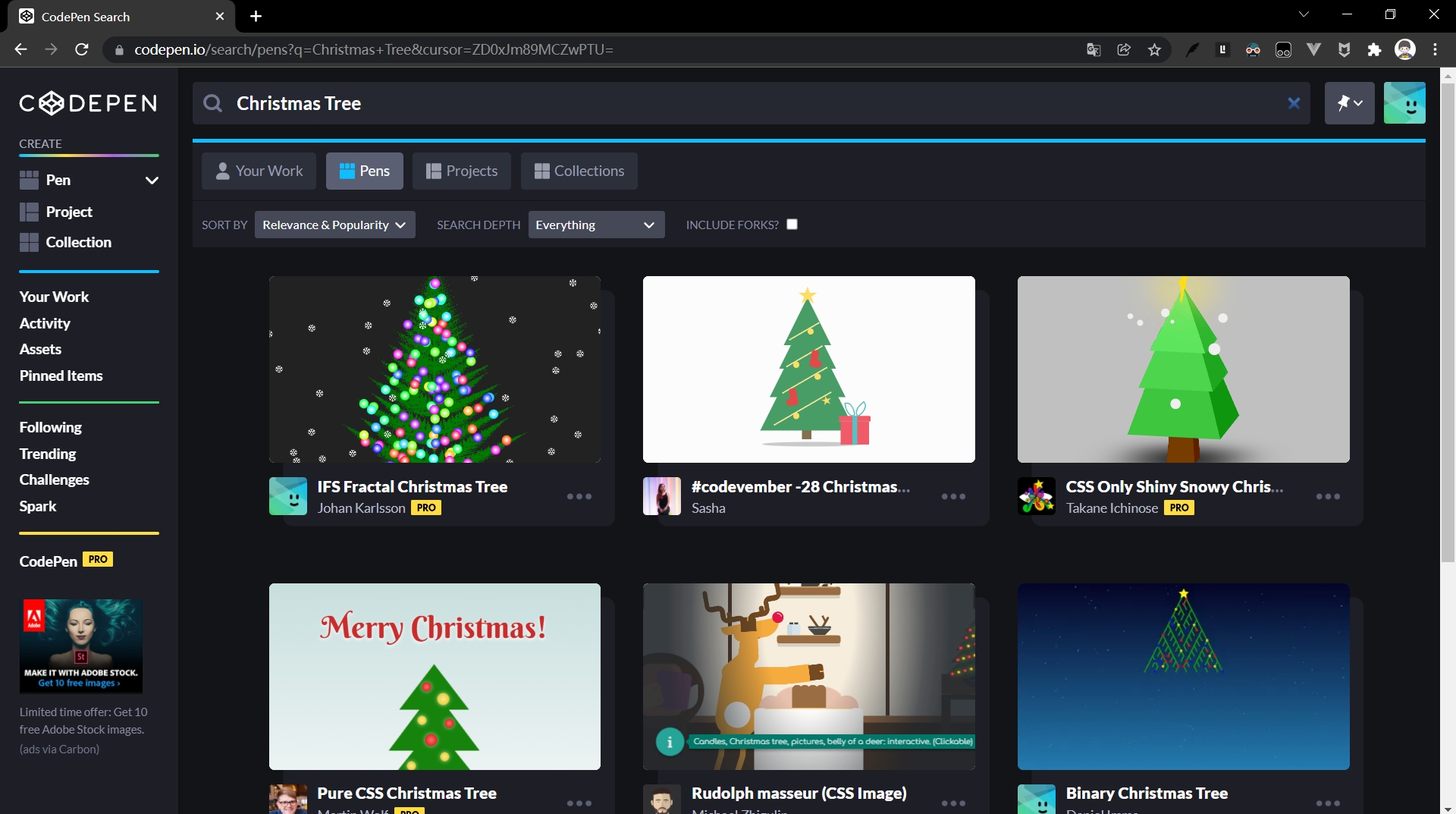
Task: Open author Takane Ichinose profile
Action: 1112,508
